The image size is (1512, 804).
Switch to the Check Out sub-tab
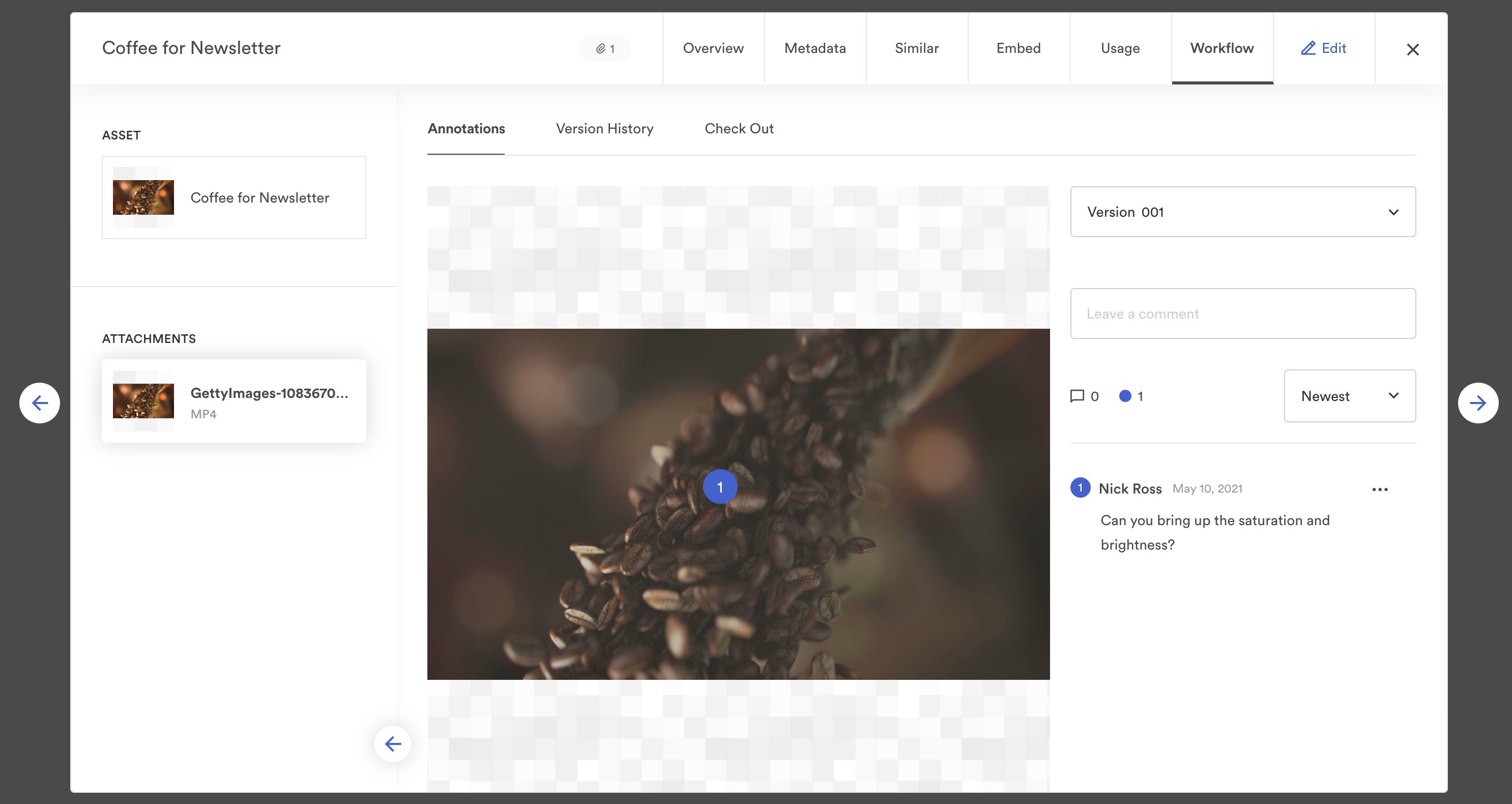pos(739,129)
